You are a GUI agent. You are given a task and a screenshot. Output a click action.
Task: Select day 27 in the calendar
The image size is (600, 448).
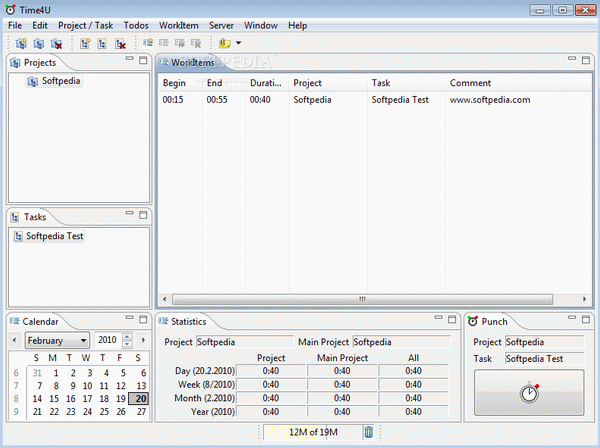click(141, 412)
